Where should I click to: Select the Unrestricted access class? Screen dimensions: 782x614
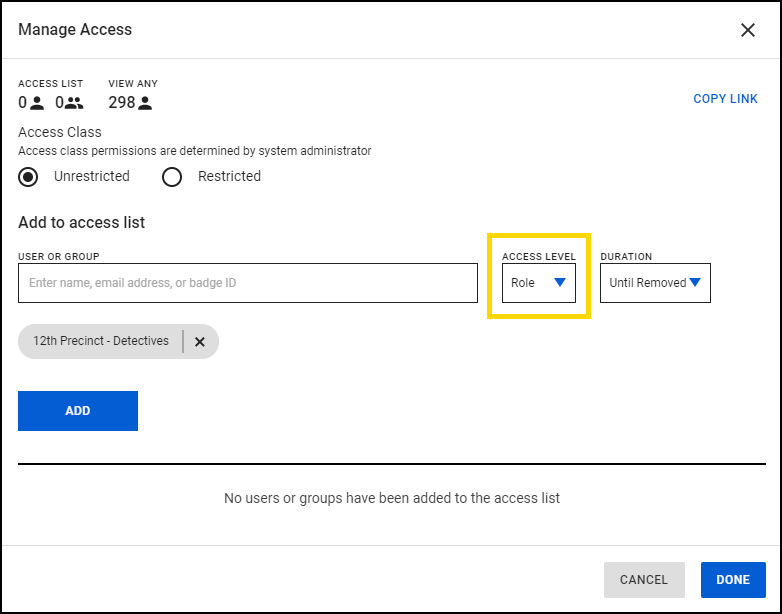click(x=30, y=177)
